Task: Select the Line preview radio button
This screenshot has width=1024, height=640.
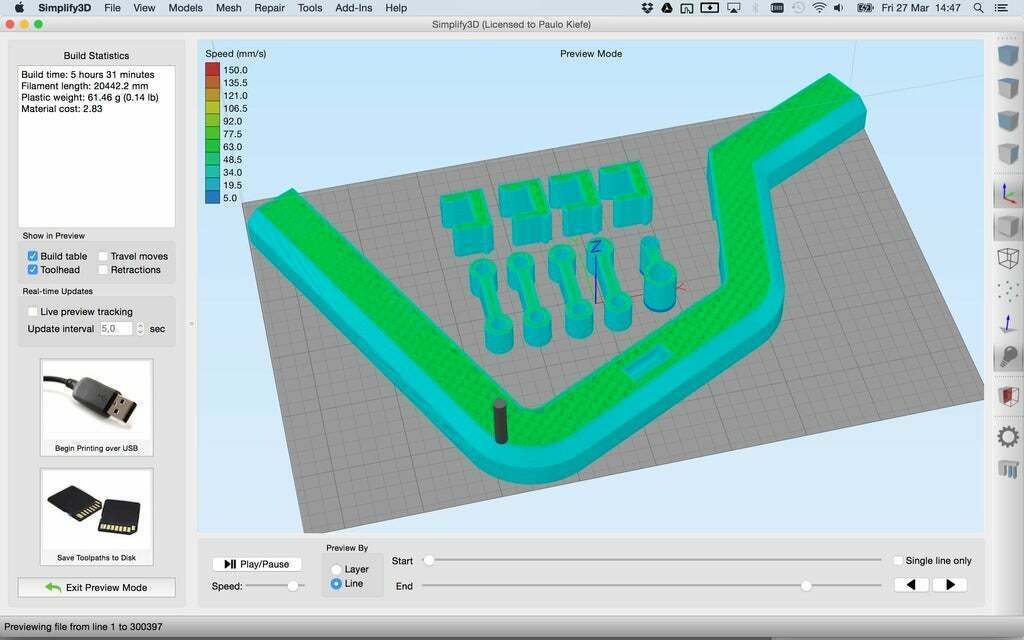Action: (336, 583)
